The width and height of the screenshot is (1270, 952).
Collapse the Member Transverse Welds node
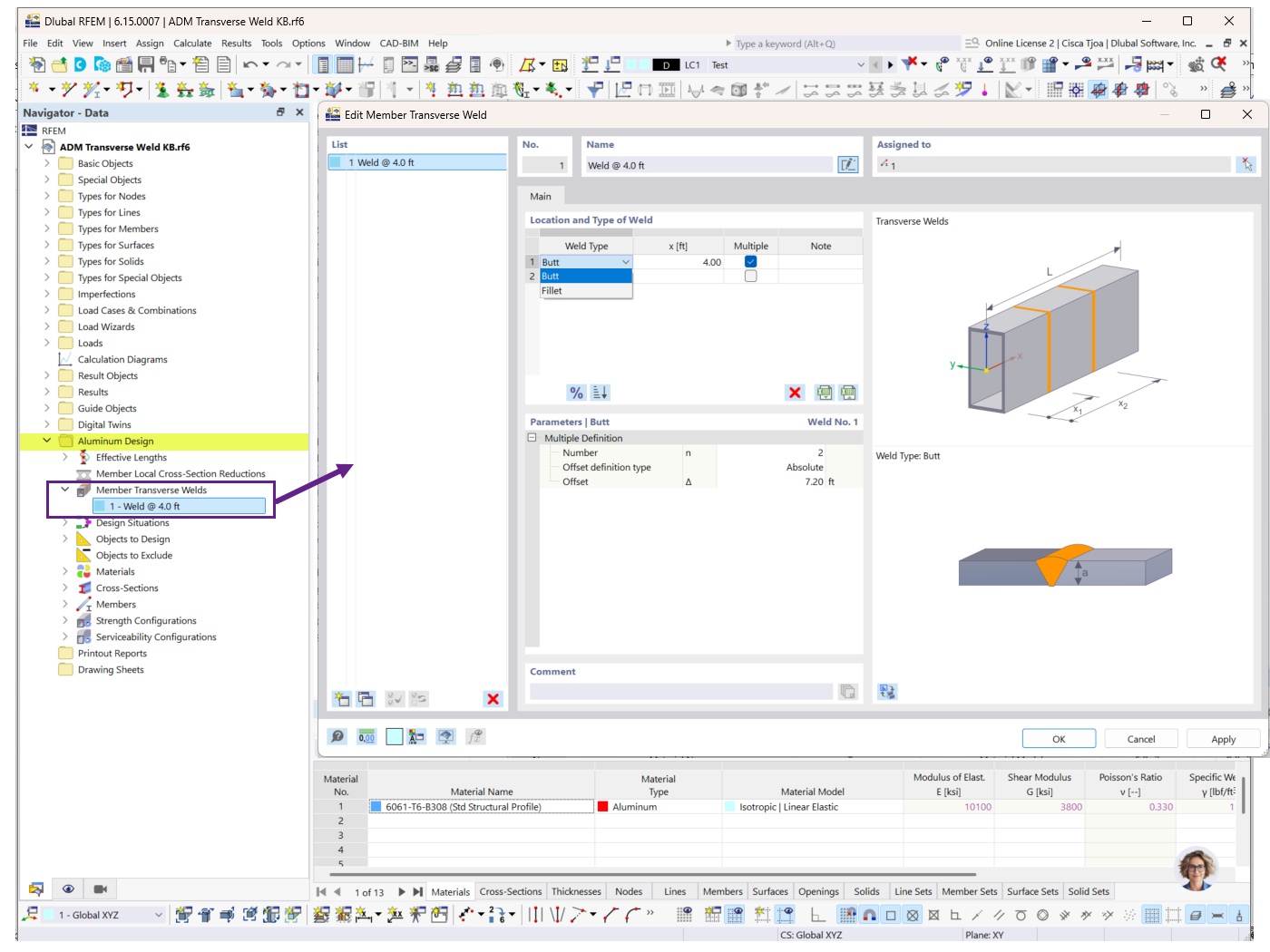tap(65, 490)
